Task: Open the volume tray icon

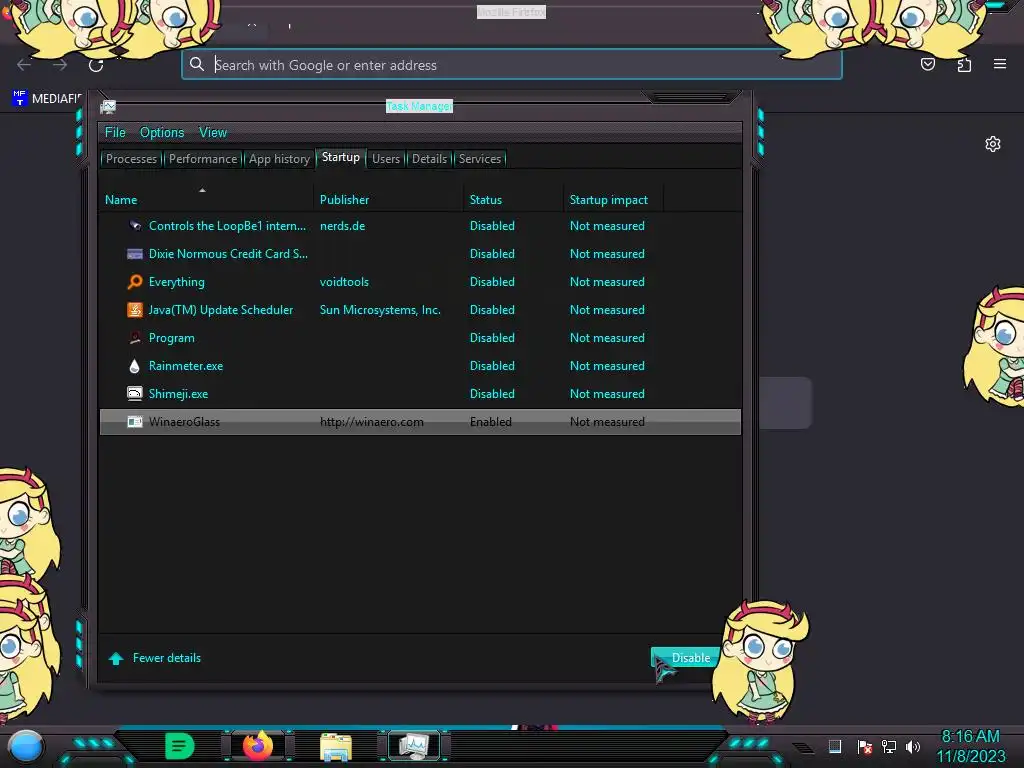Action: (913, 746)
